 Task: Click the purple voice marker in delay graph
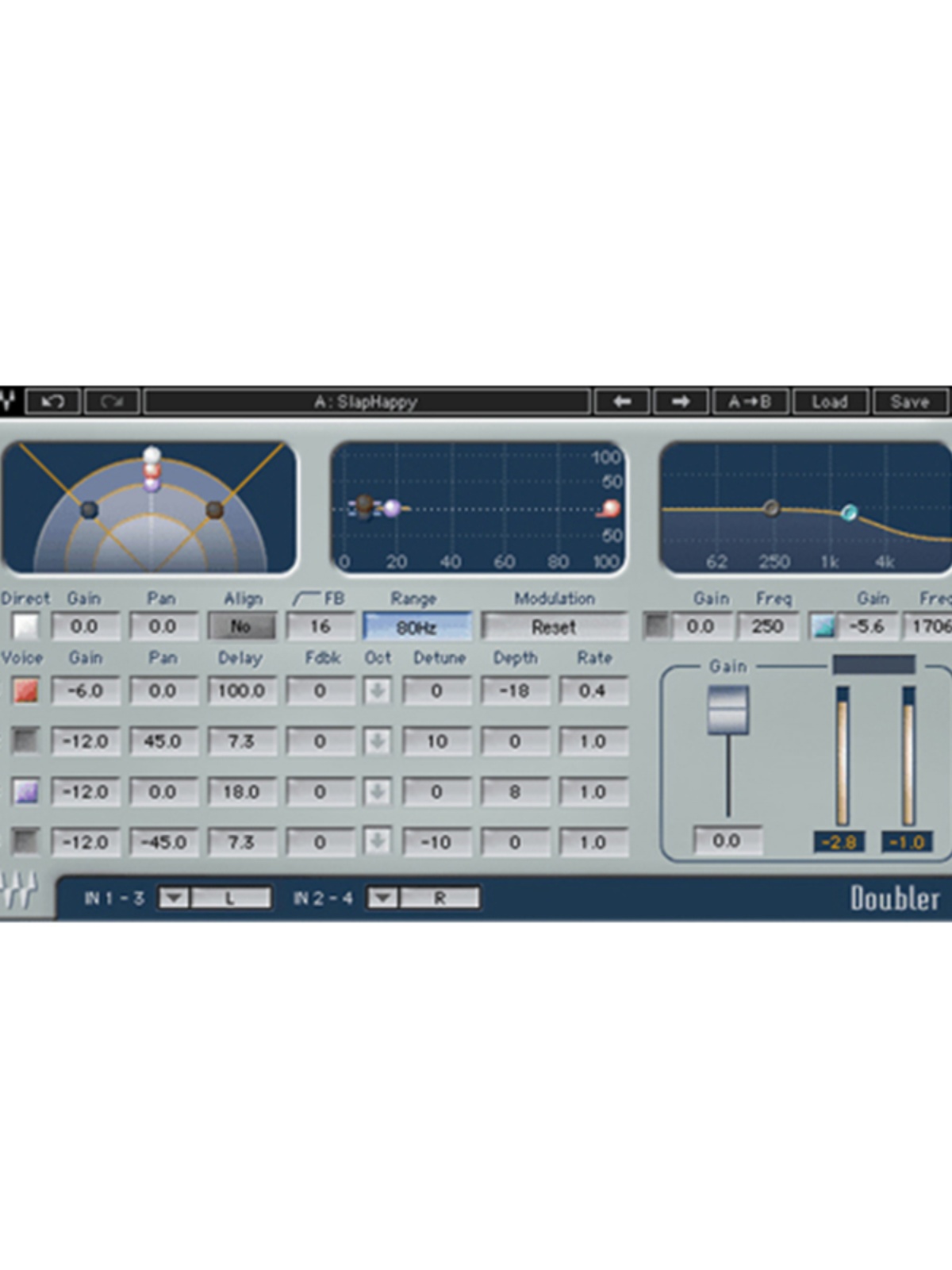click(392, 508)
